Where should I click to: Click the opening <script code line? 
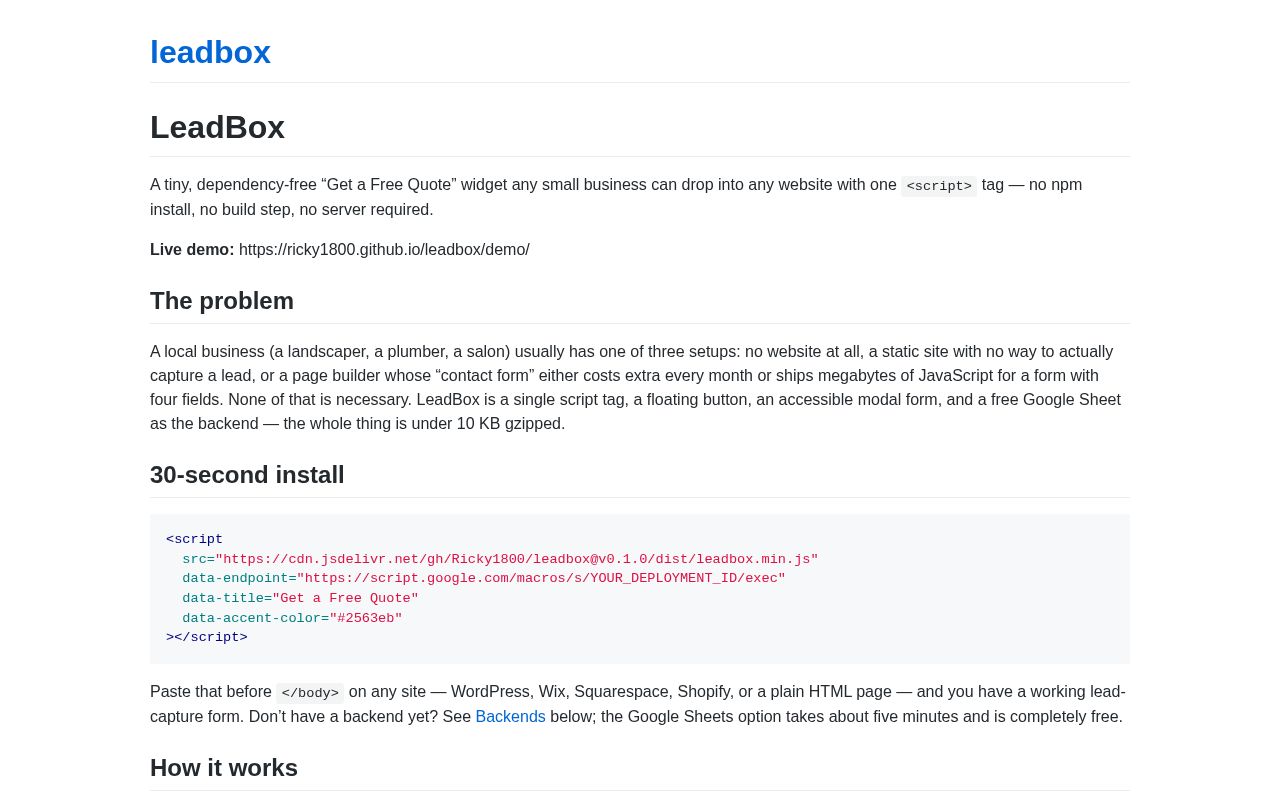tap(195, 540)
